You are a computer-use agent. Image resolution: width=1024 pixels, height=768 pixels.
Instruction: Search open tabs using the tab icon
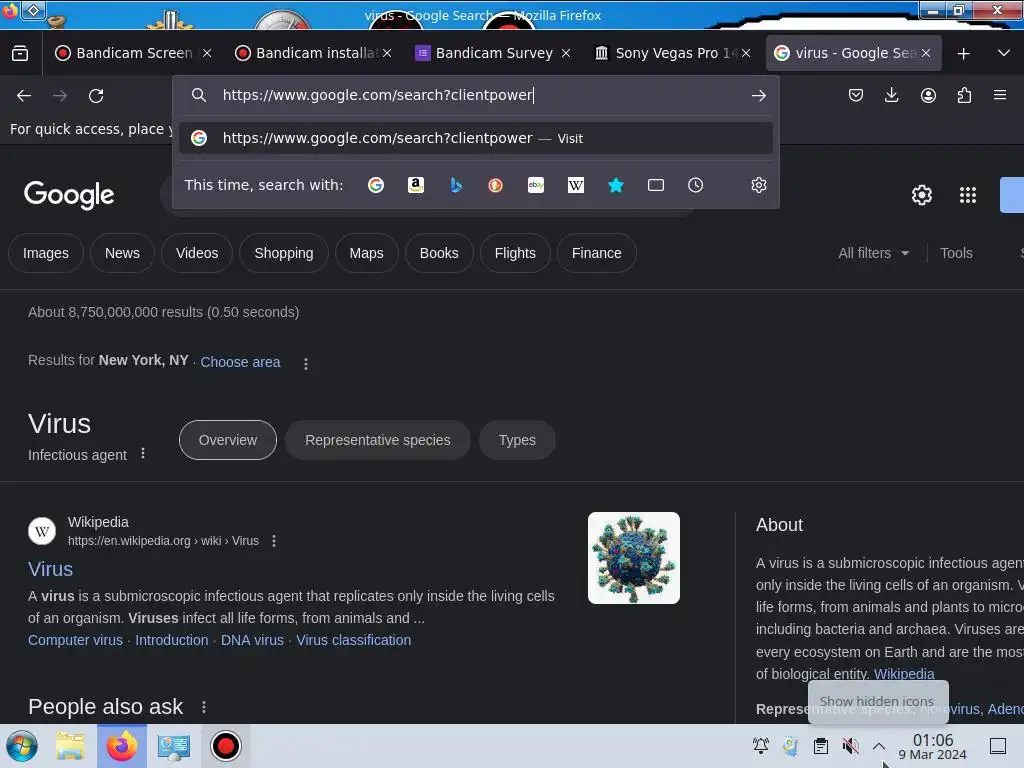pos(656,185)
